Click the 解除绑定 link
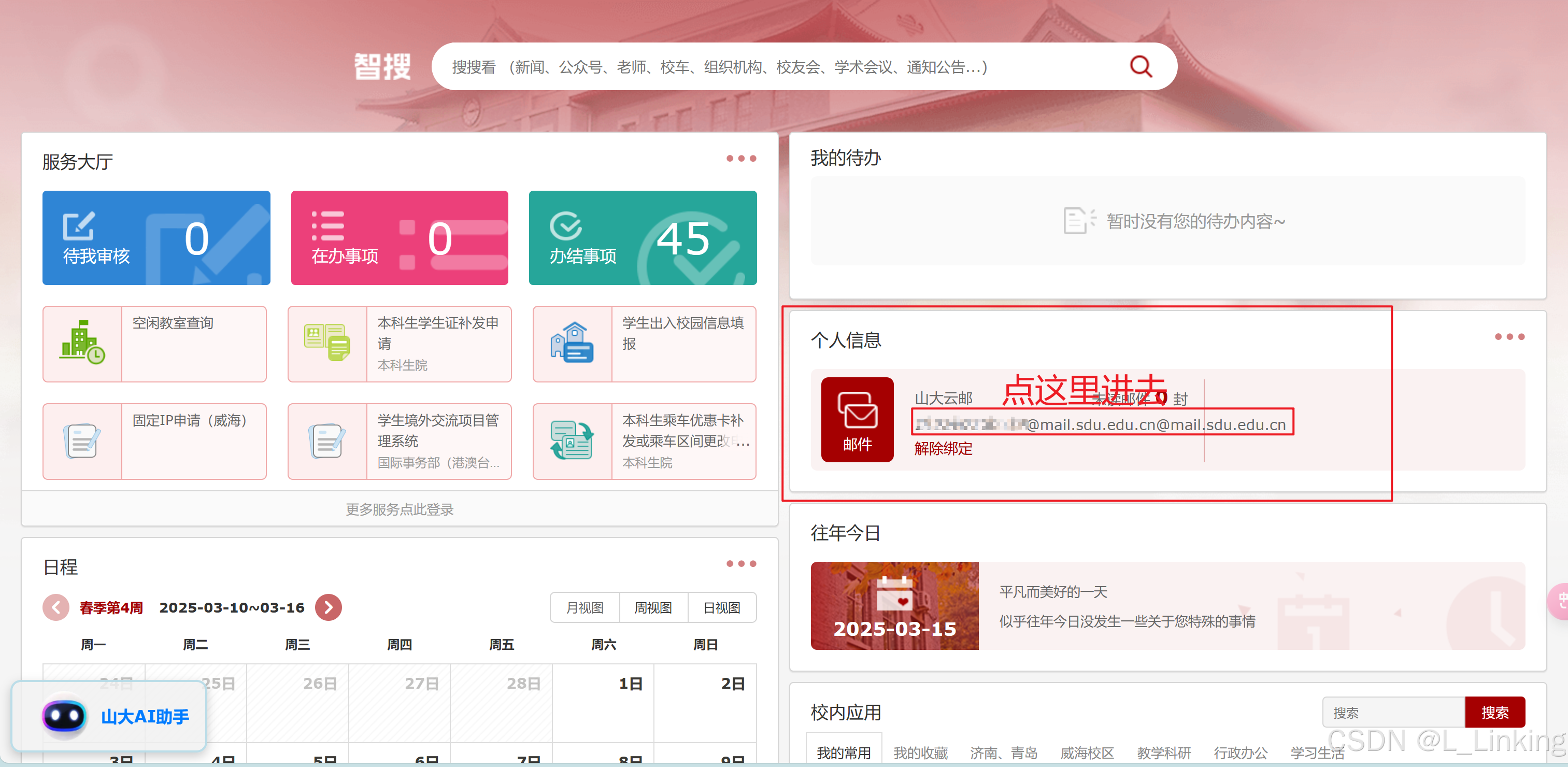This screenshot has height=767, width=1568. [943, 449]
